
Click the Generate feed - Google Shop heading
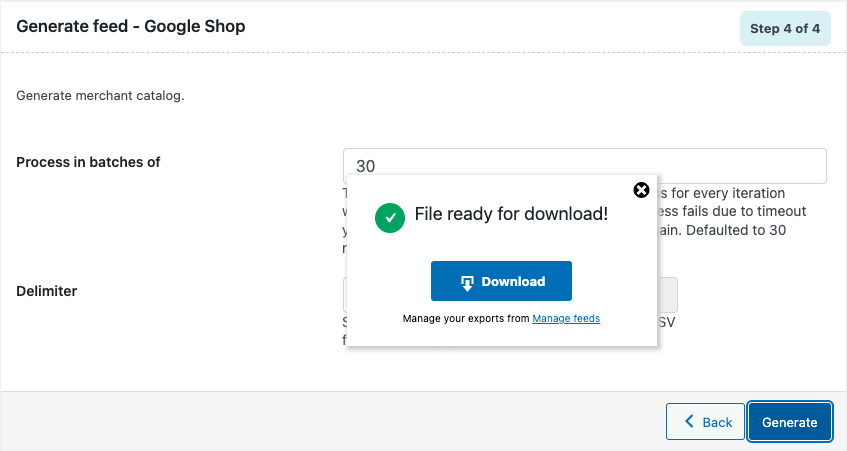[x=131, y=26]
